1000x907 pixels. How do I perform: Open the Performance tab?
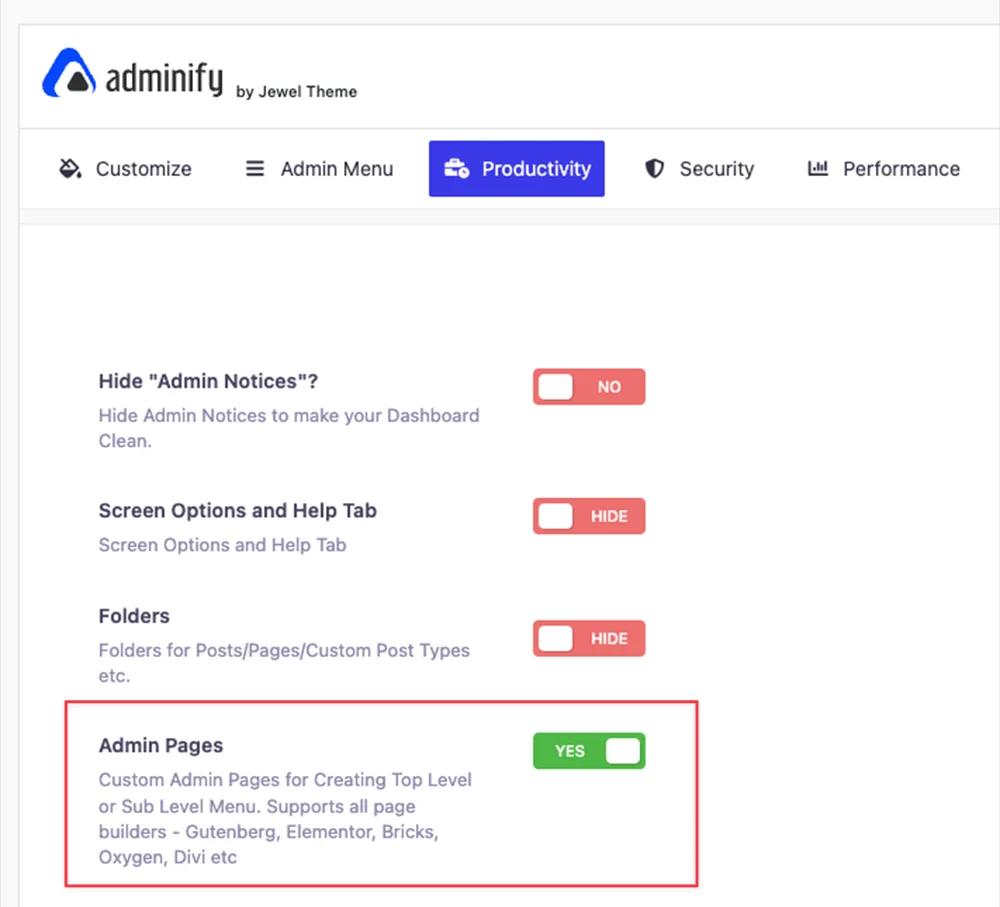(884, 169)
